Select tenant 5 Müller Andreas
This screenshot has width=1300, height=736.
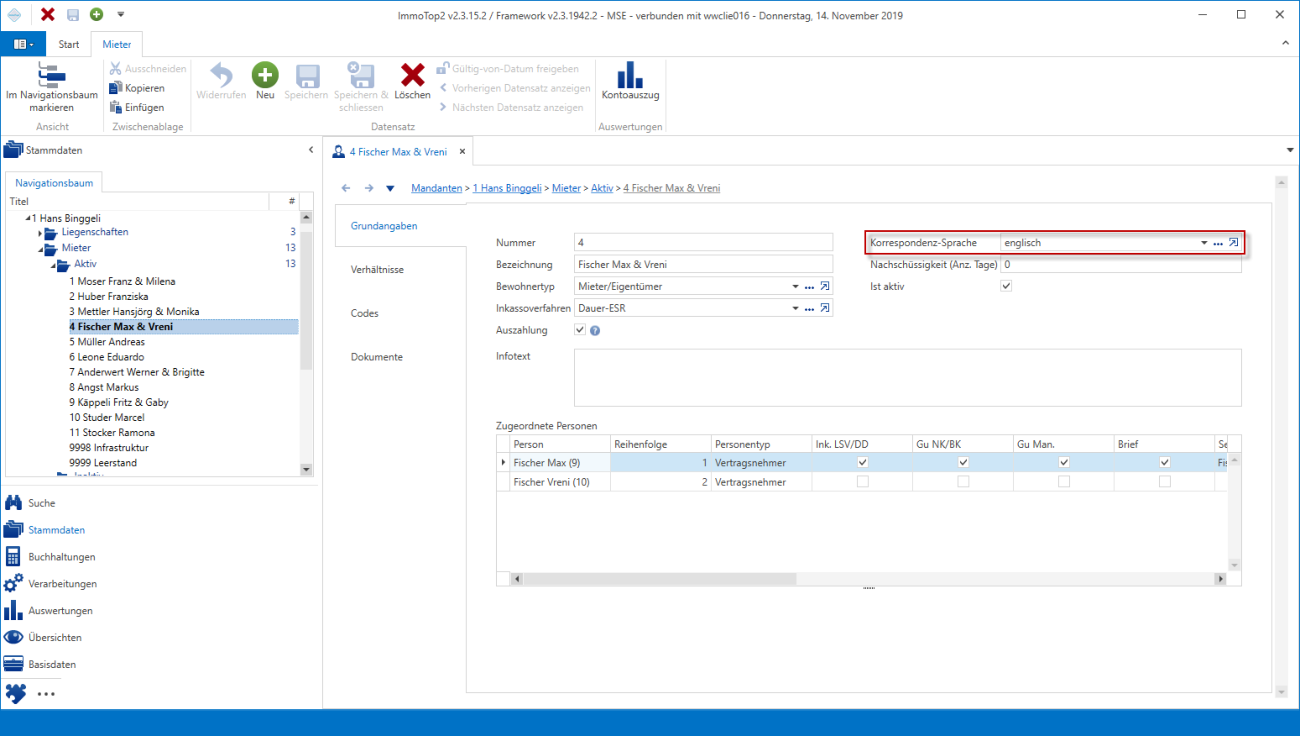(x=107, y=342)
